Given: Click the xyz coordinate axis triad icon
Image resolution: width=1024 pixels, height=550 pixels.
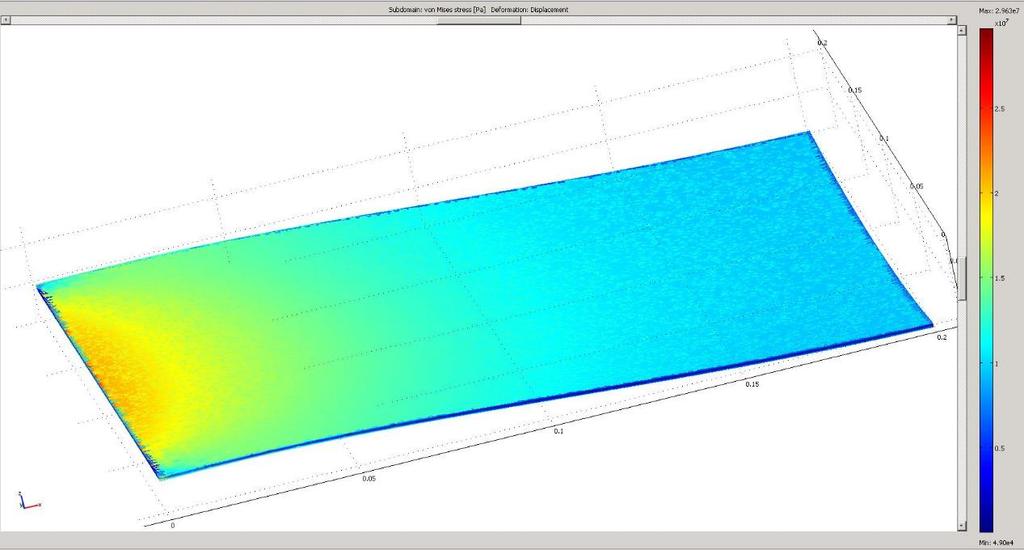Looking at the screenshot, I should click(28, 501).
